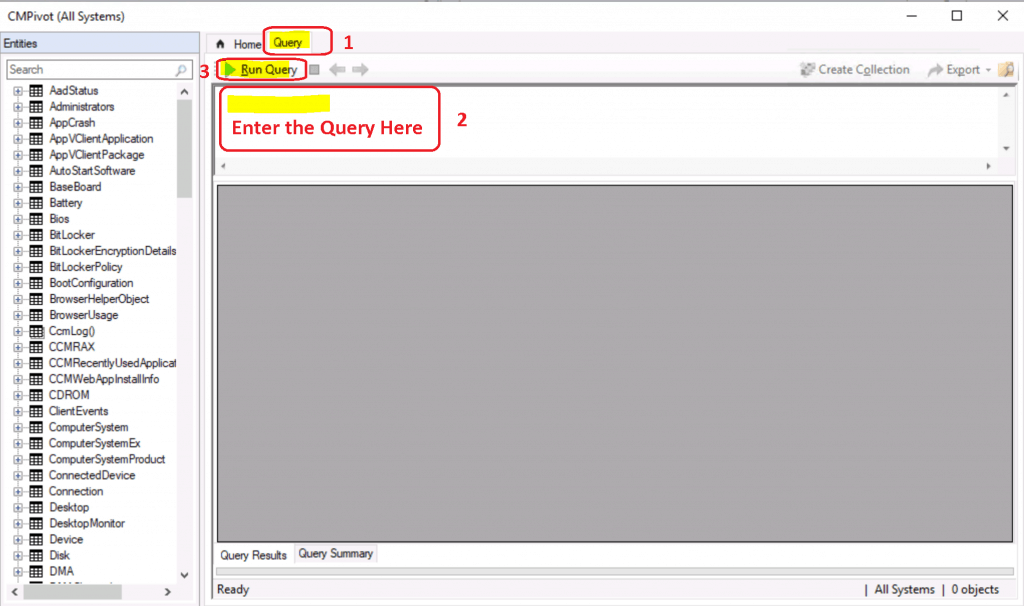Click the search magnifier icon in Entities
The width and height of the screenshot is (1024, 606).
pos(181,69)
